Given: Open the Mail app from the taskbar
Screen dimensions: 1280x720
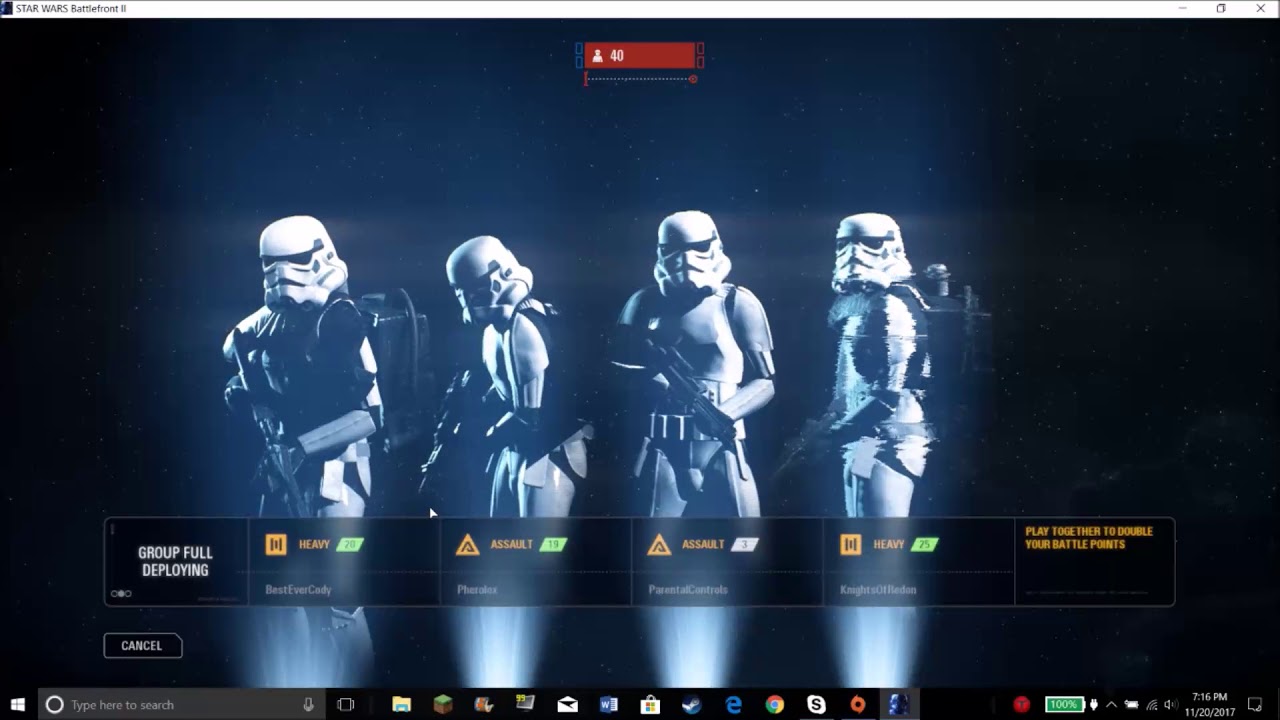Looking at the screenshot, I should 567,705.
